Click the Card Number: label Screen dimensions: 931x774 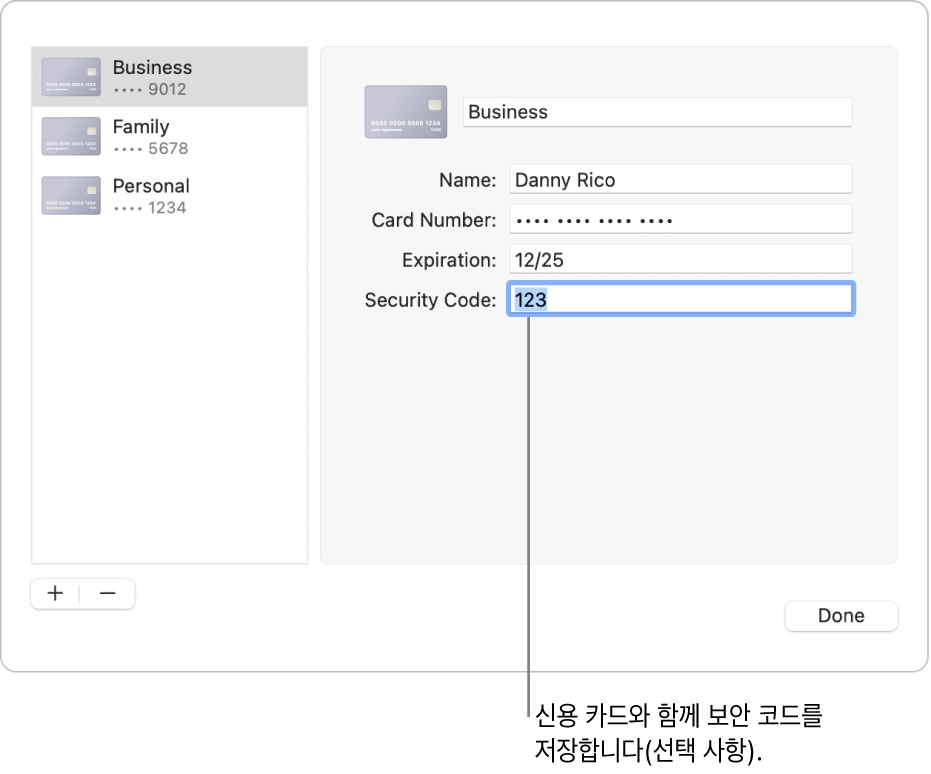[x=433, y=220]
